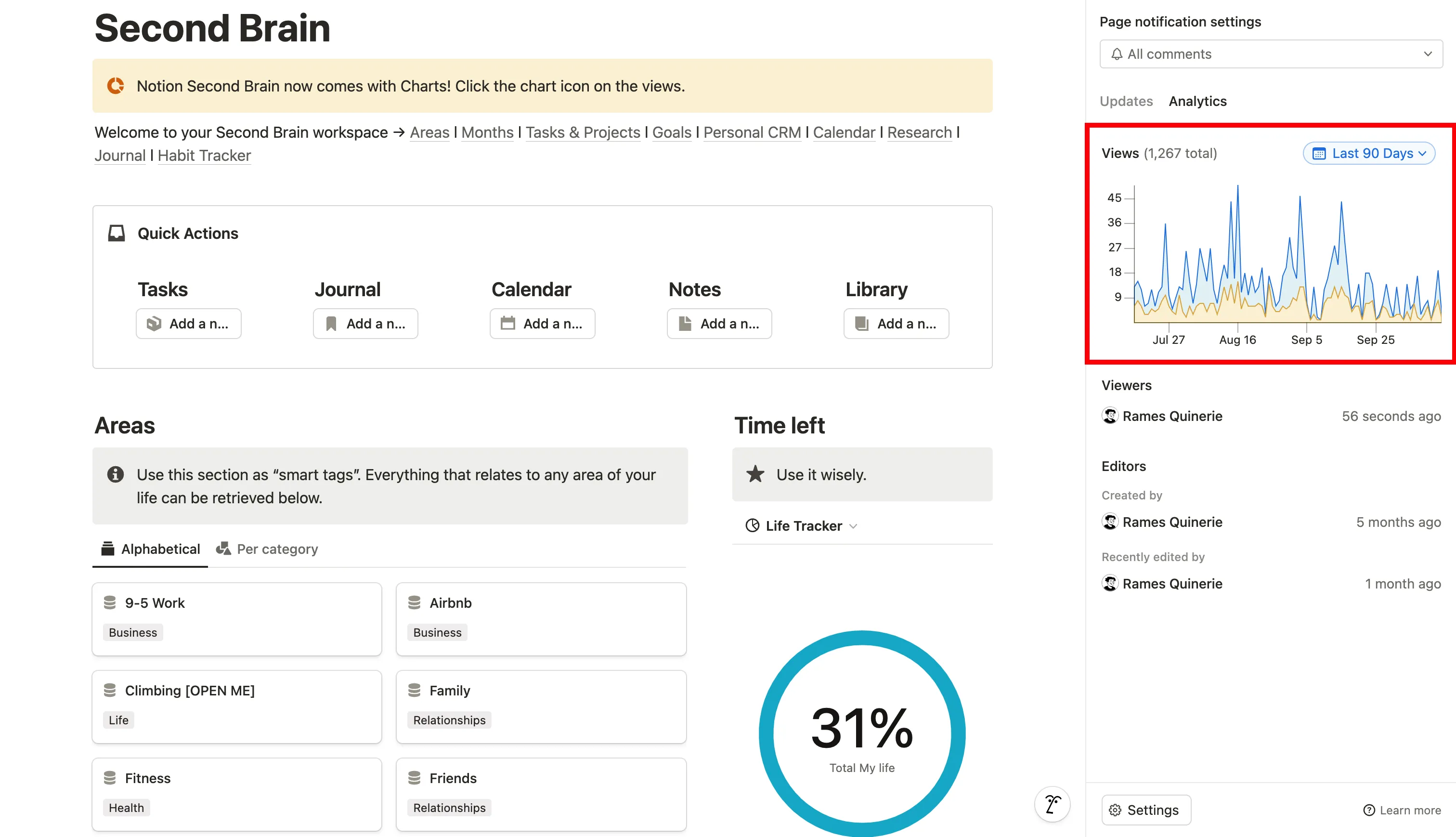Click the calendar icon in Last 90 Days
The image size is (1456, 837).
click(x=1319, y=154)
